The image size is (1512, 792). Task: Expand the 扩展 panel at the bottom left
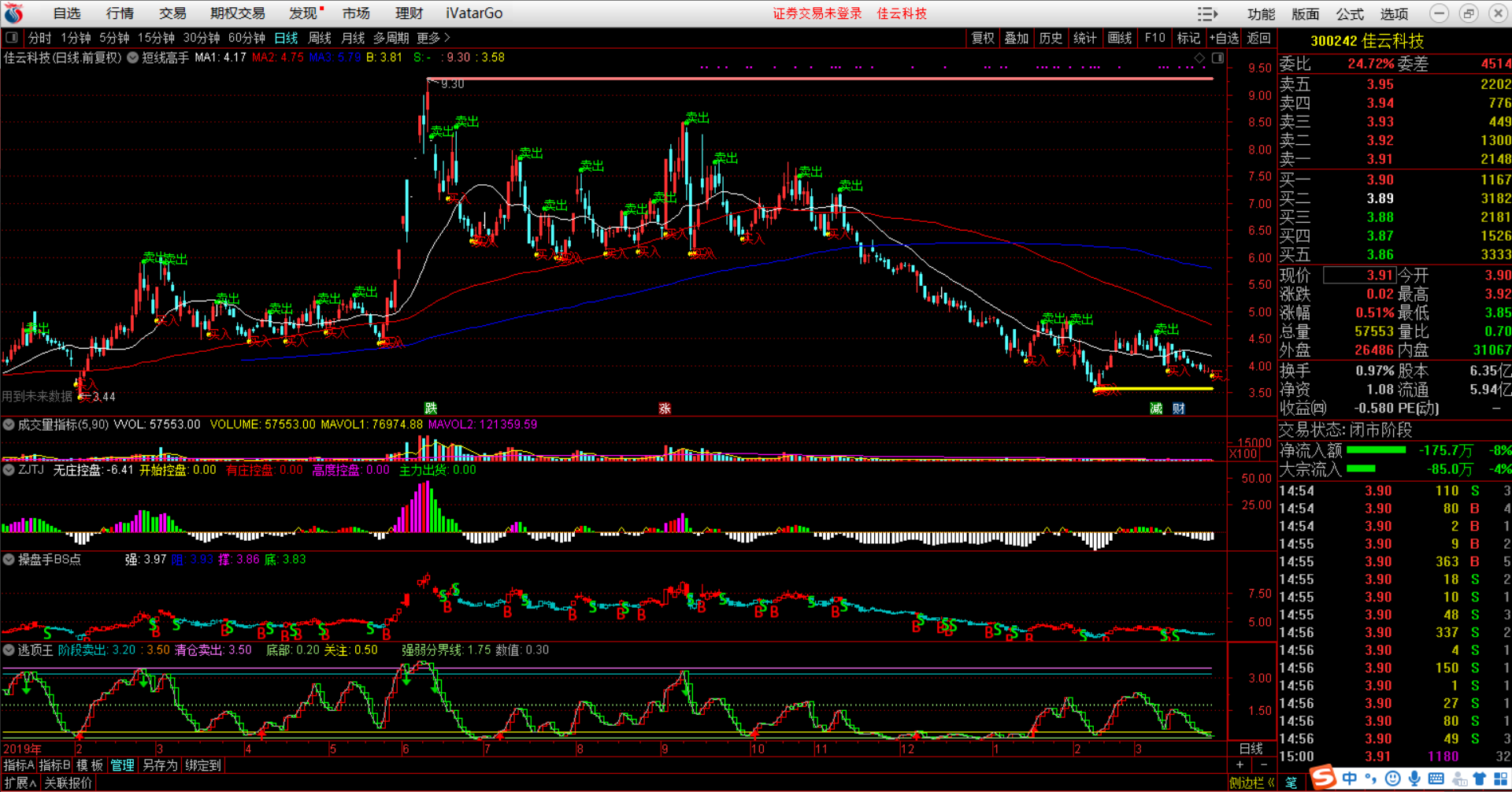coord(20,783)
